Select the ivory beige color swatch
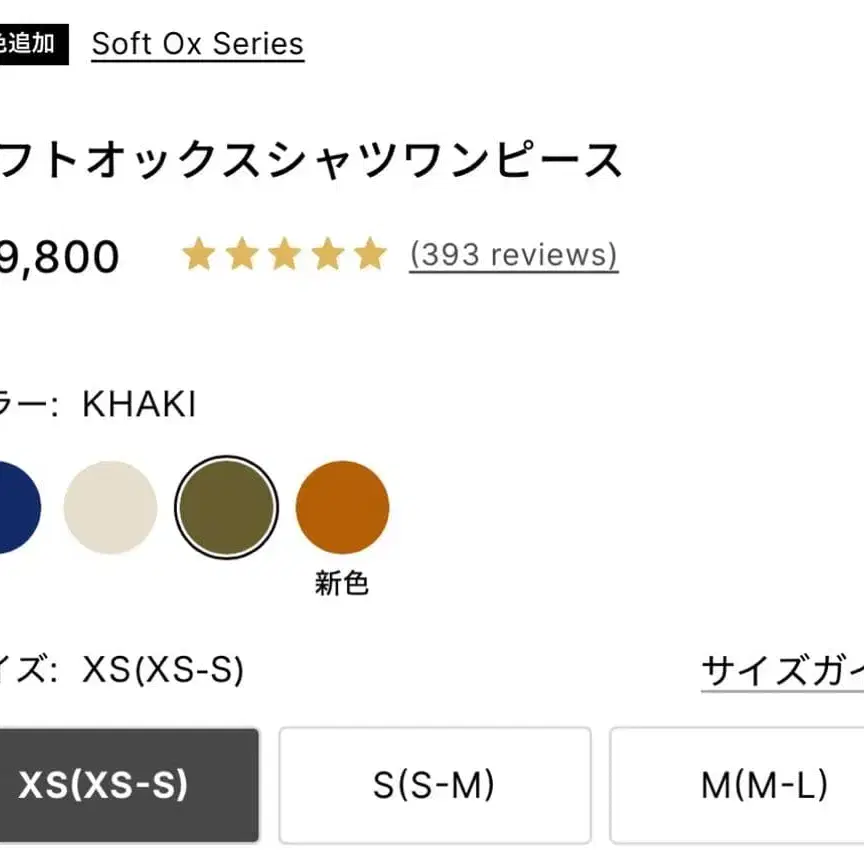 [110, 507]
